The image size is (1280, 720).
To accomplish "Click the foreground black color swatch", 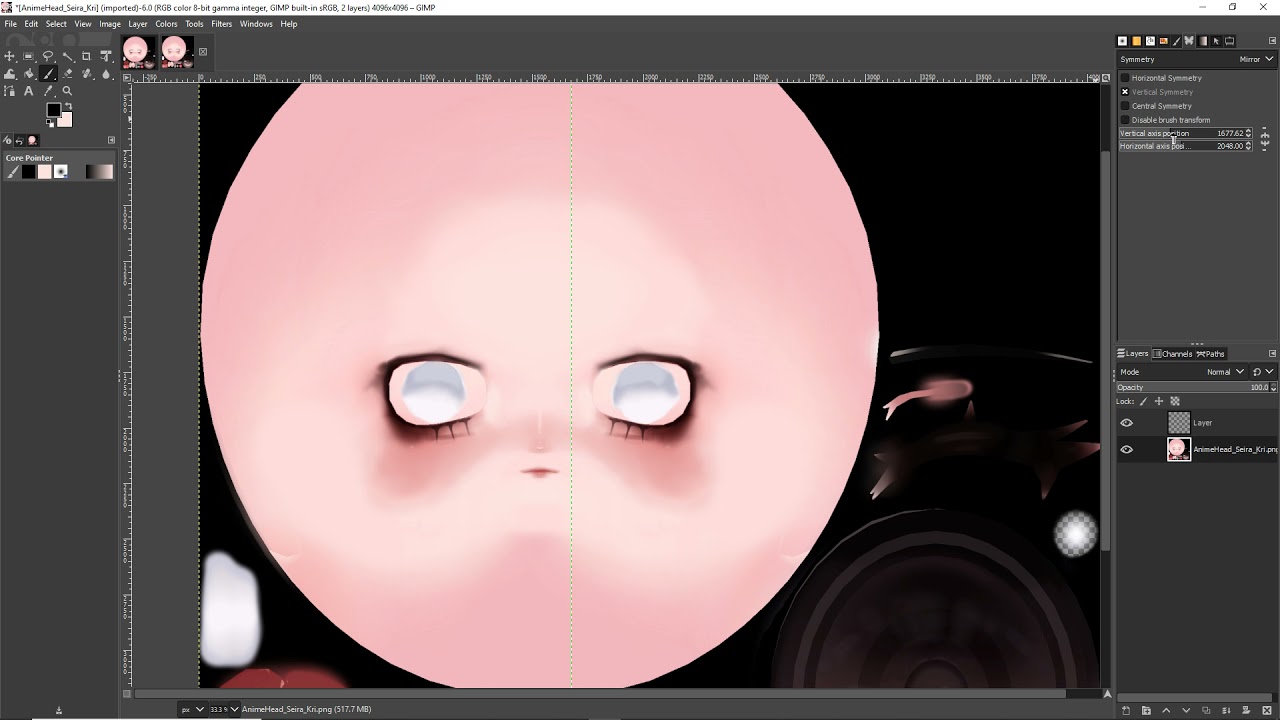I will [x=53, y=111].
